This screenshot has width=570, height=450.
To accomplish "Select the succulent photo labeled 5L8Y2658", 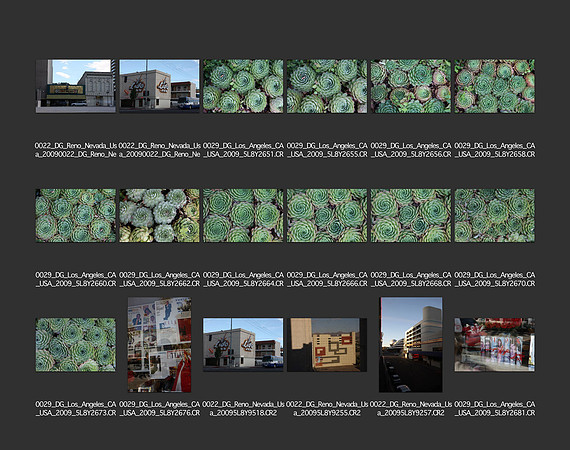I will pos(494,86).
